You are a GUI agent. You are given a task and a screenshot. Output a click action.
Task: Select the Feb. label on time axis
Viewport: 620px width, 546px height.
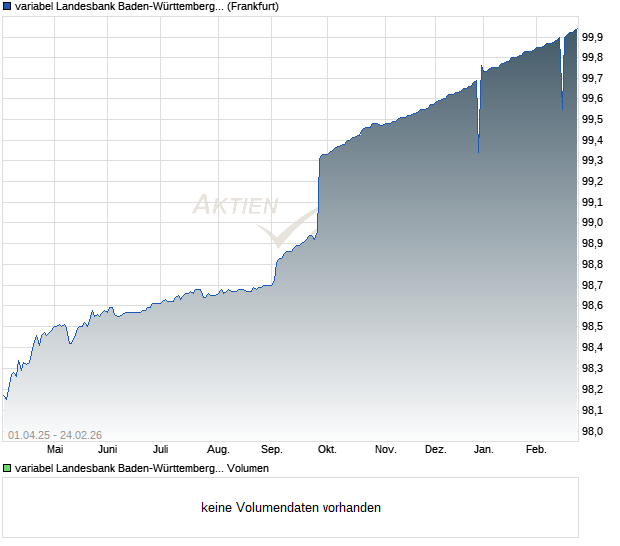point(536,450)
